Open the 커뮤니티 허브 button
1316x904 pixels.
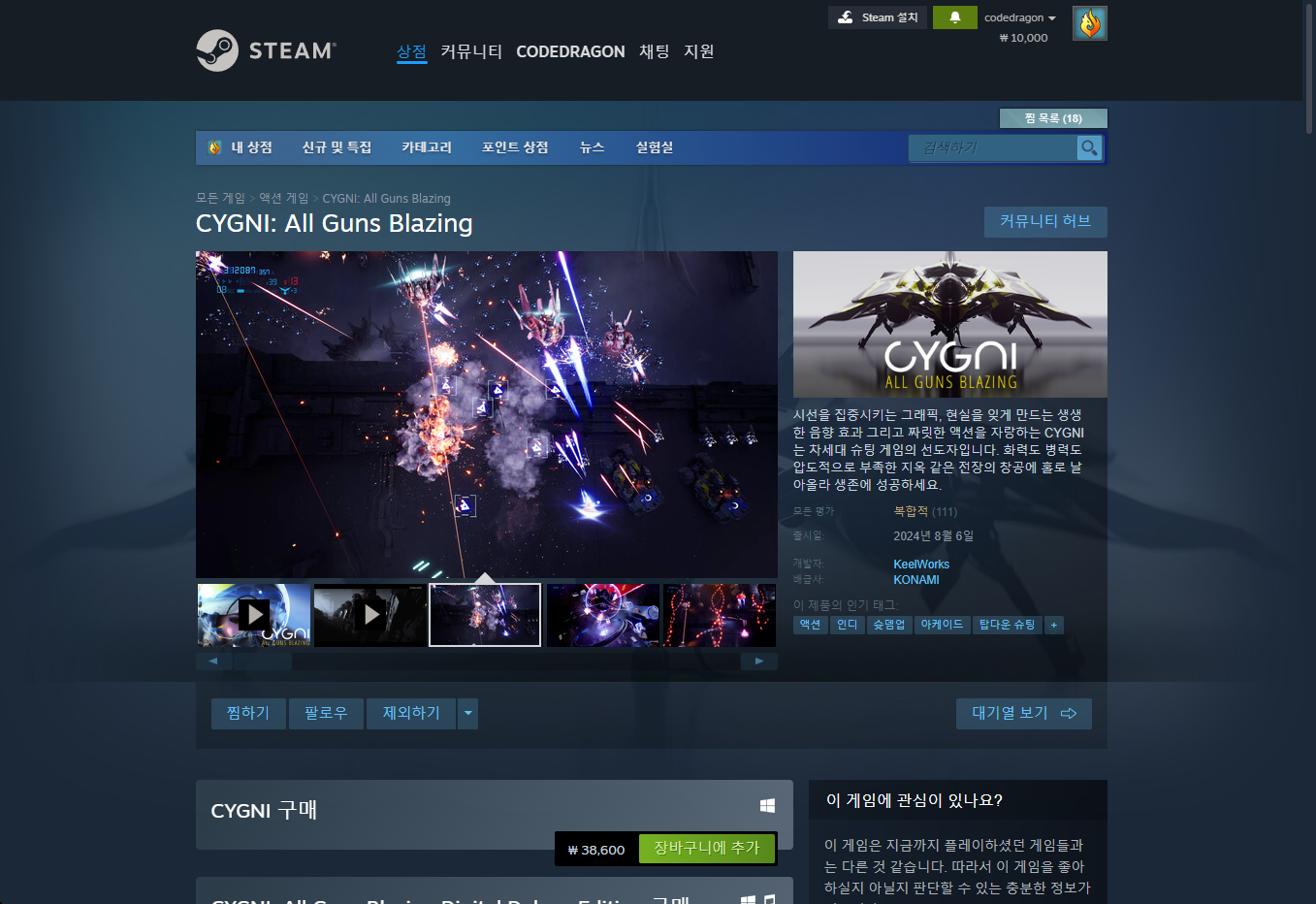point(1045,221)
